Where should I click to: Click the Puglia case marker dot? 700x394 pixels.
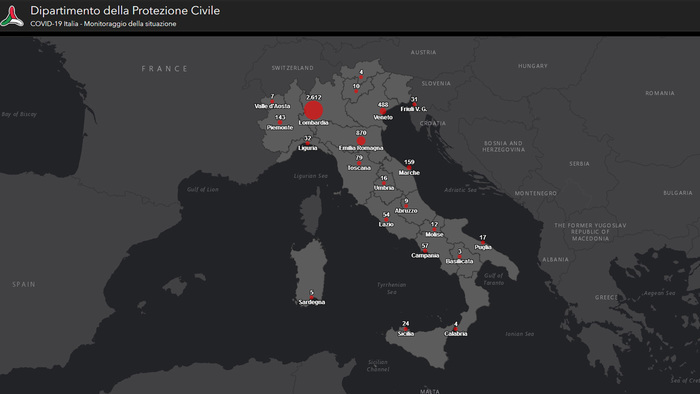[483, 243]
